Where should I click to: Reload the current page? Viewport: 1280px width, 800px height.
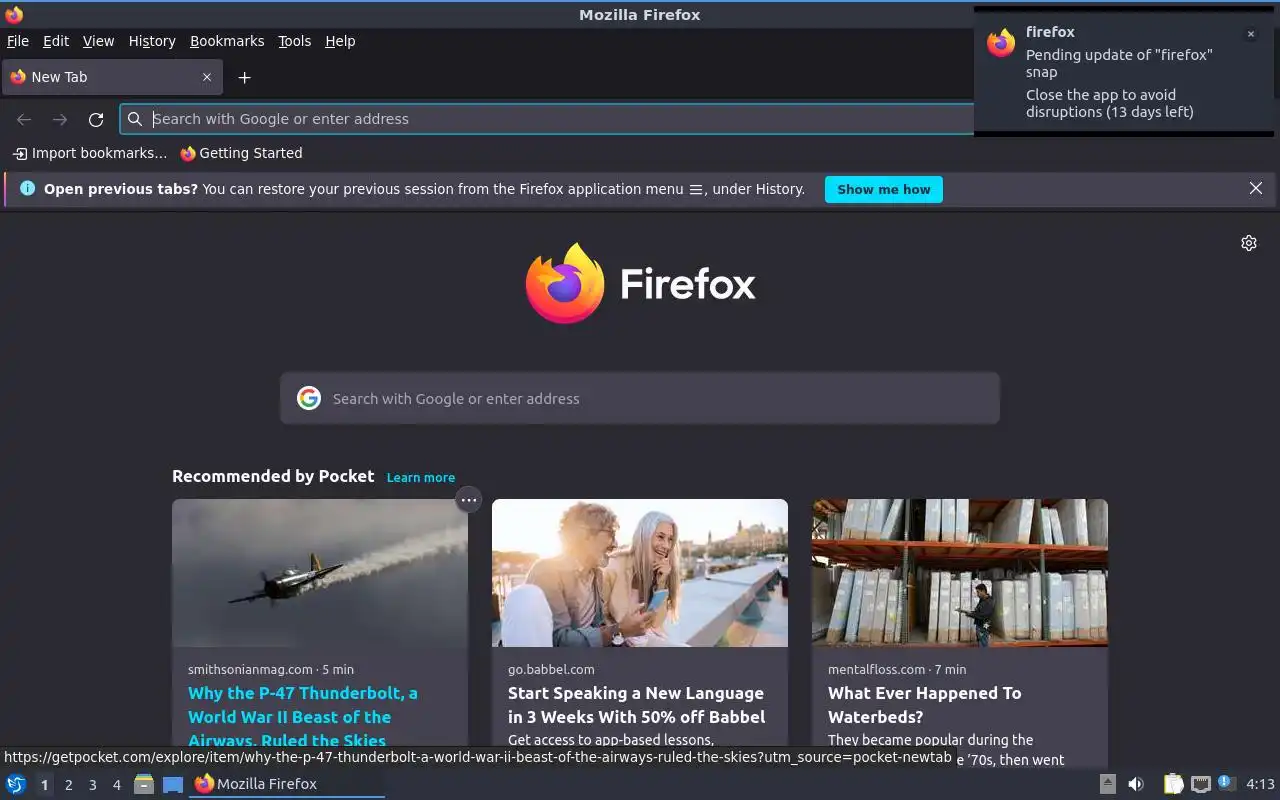(96, 119)
